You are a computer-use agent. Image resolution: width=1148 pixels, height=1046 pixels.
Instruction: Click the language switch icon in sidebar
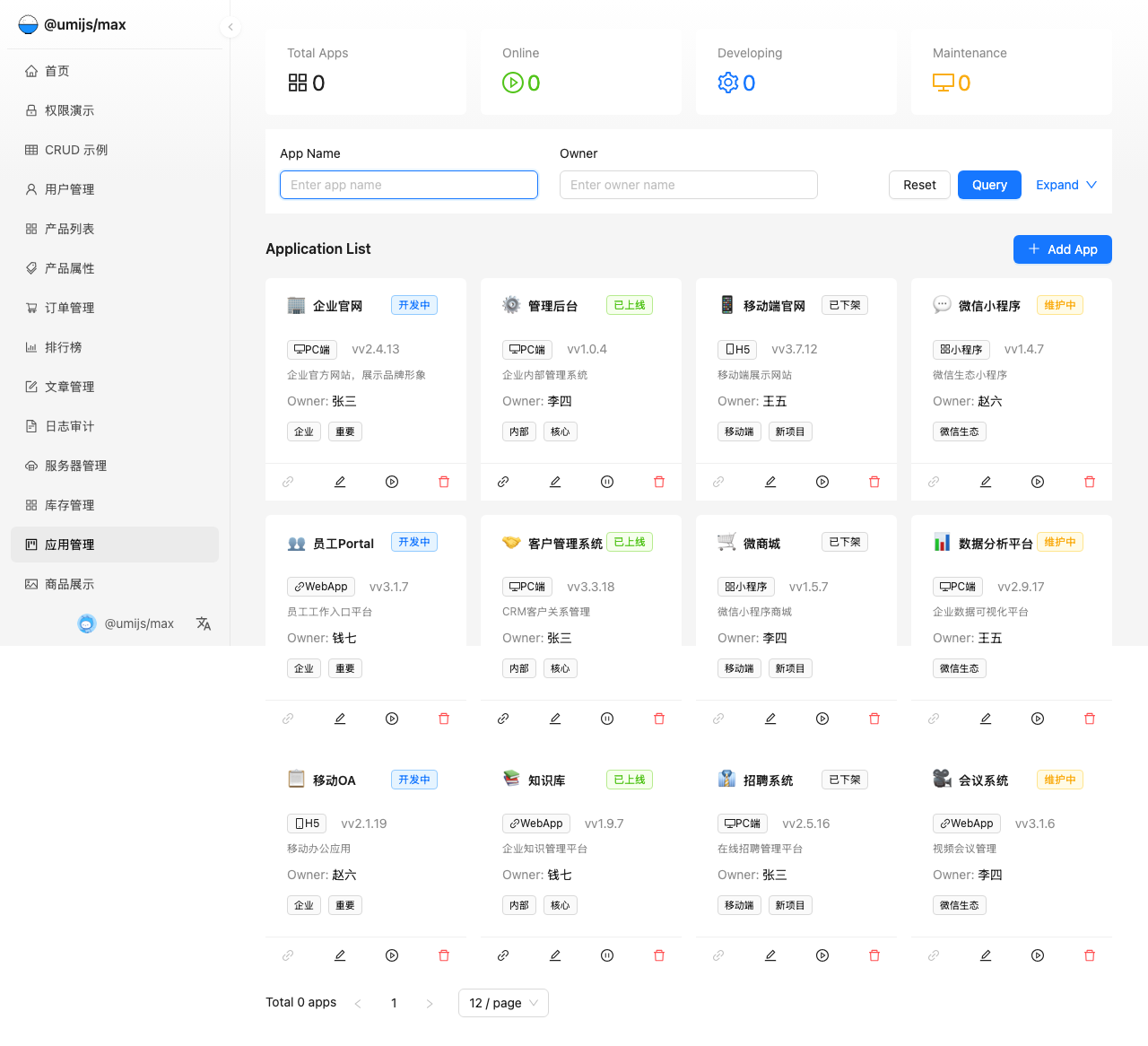[204, 623]
